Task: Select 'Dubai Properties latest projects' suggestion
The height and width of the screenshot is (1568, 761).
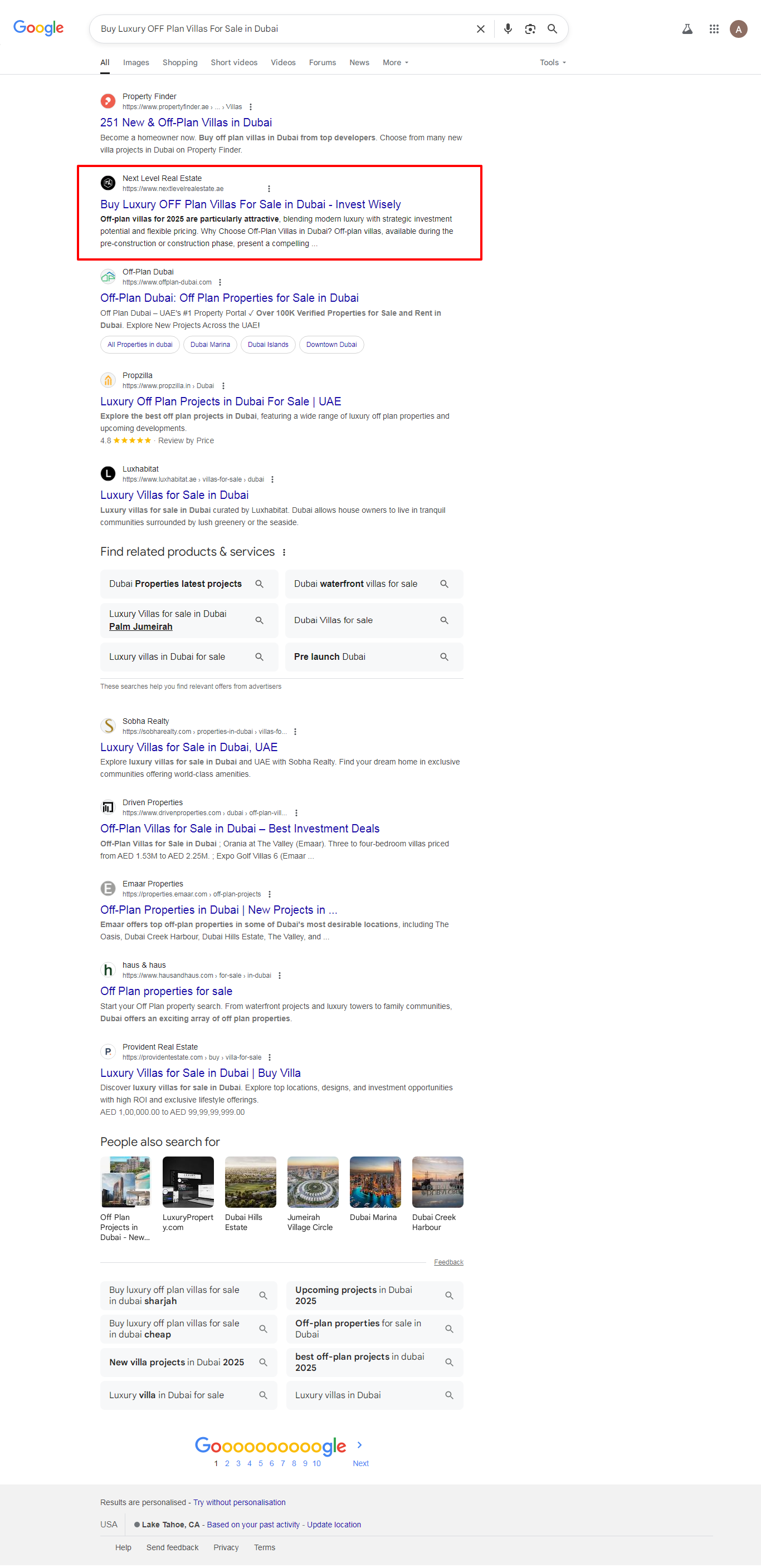Action: tap(189, 584)
